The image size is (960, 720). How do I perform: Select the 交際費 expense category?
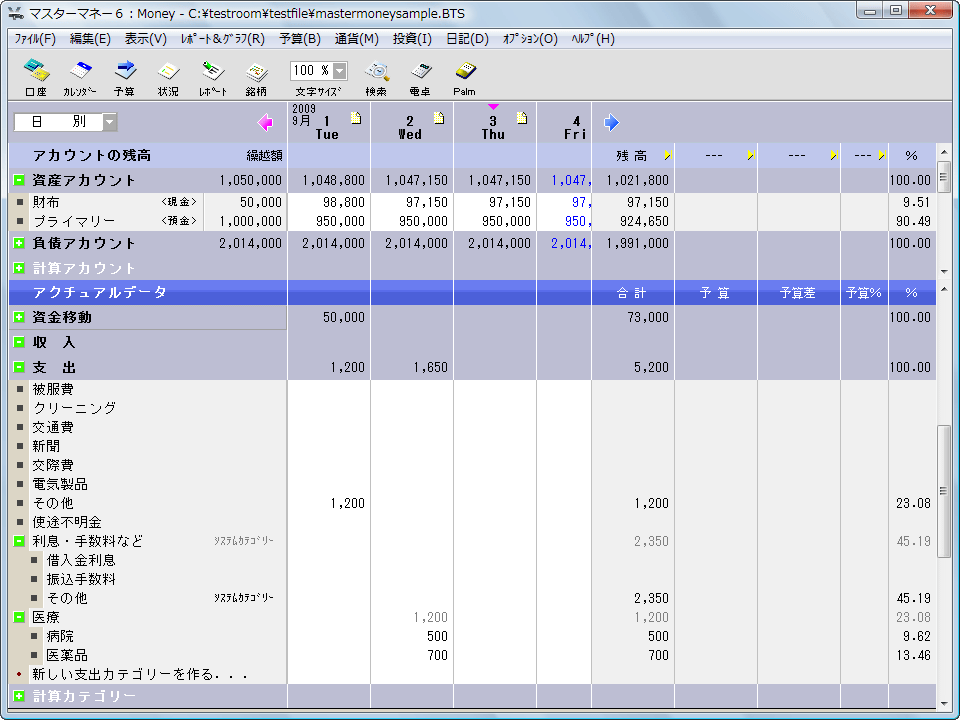point(53,465)
